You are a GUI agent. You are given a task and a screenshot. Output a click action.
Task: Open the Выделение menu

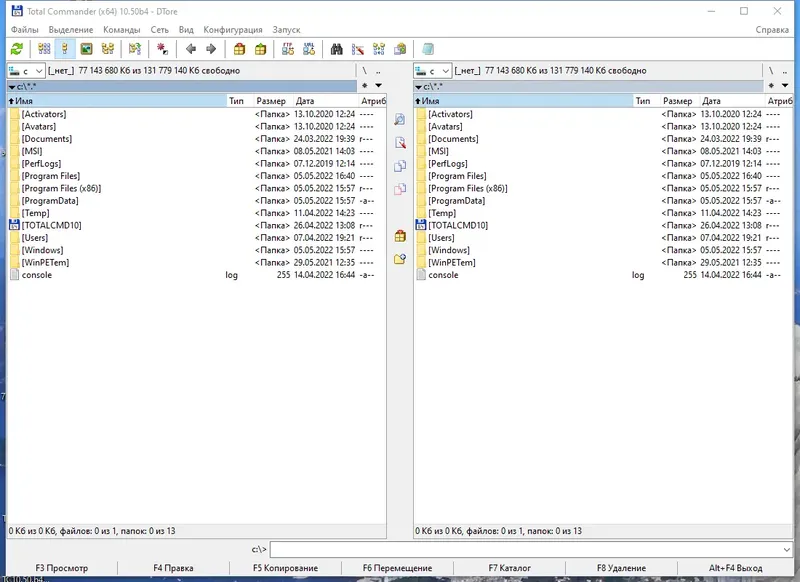71,30
